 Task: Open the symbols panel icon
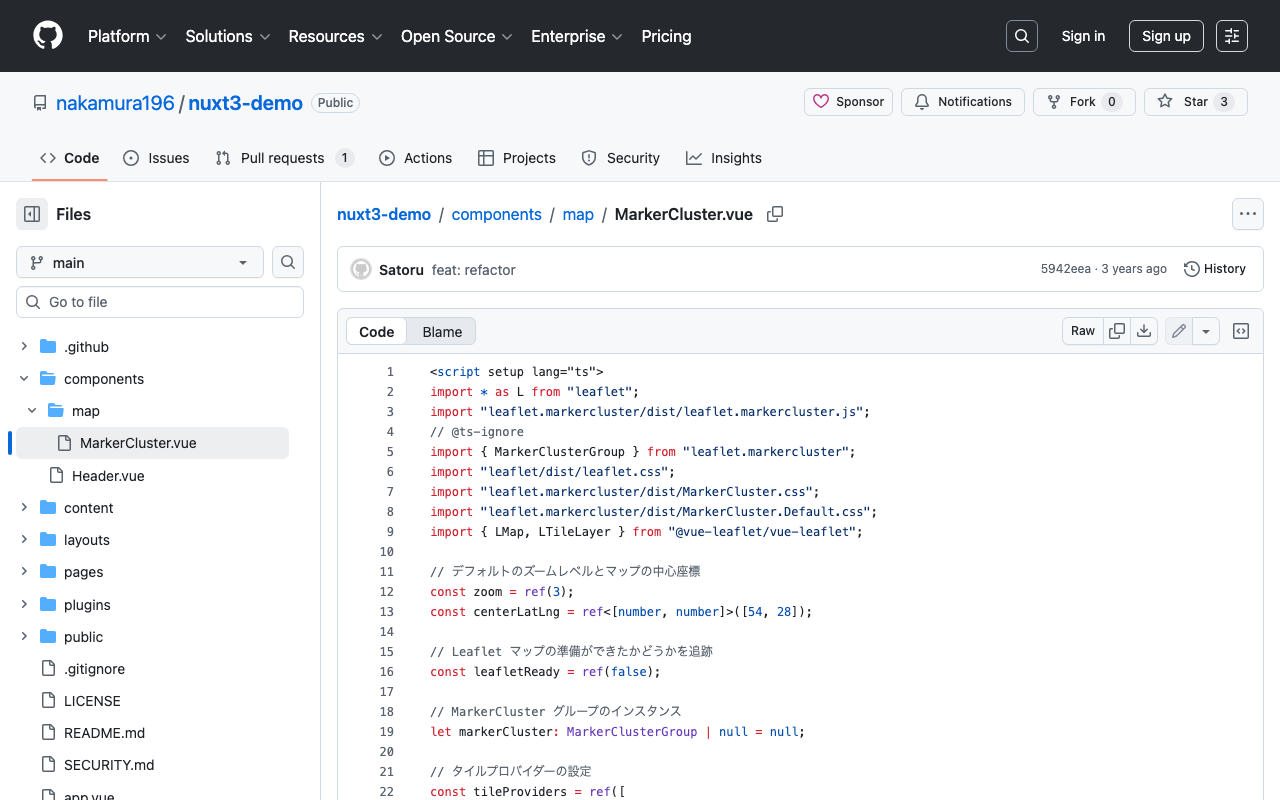click(1241, 331)
